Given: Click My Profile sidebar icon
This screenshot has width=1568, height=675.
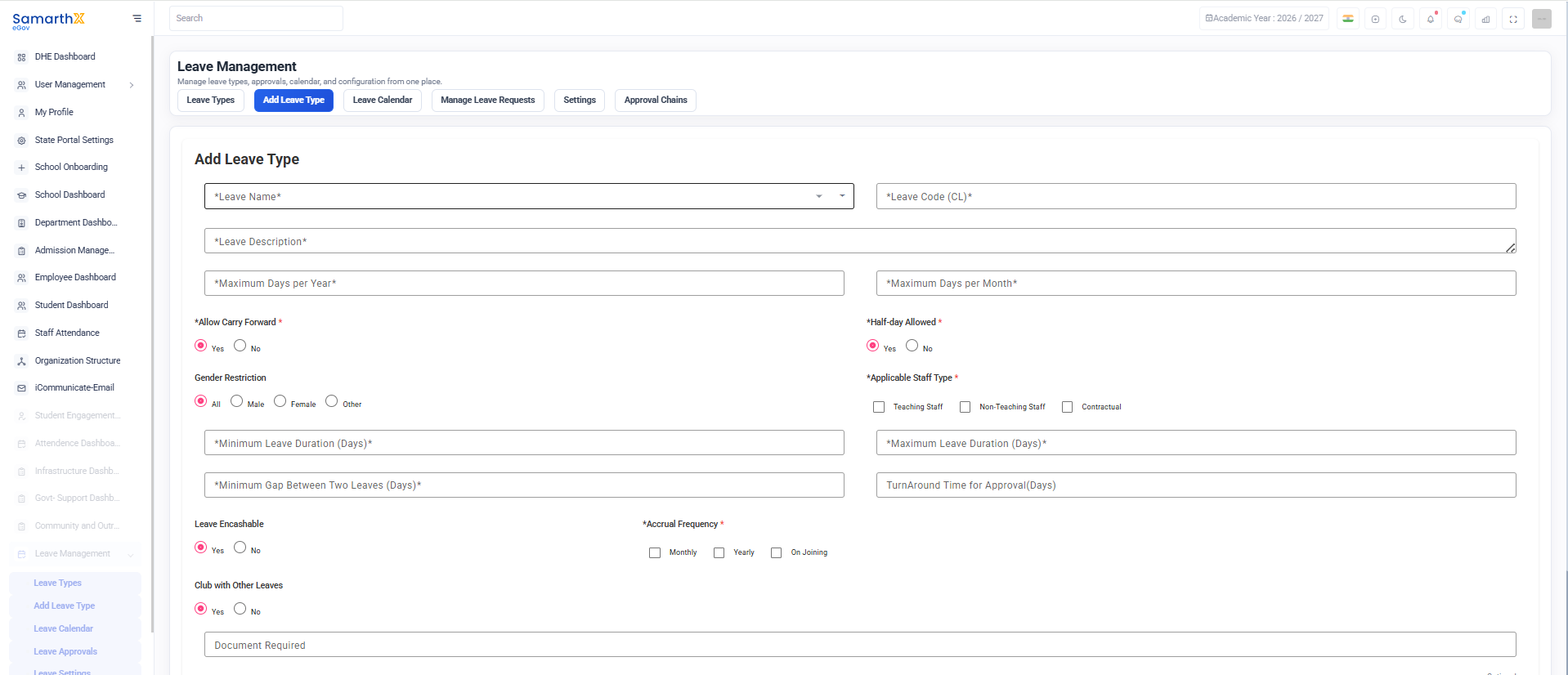Looking at the screenshot, I should point(22,113).
